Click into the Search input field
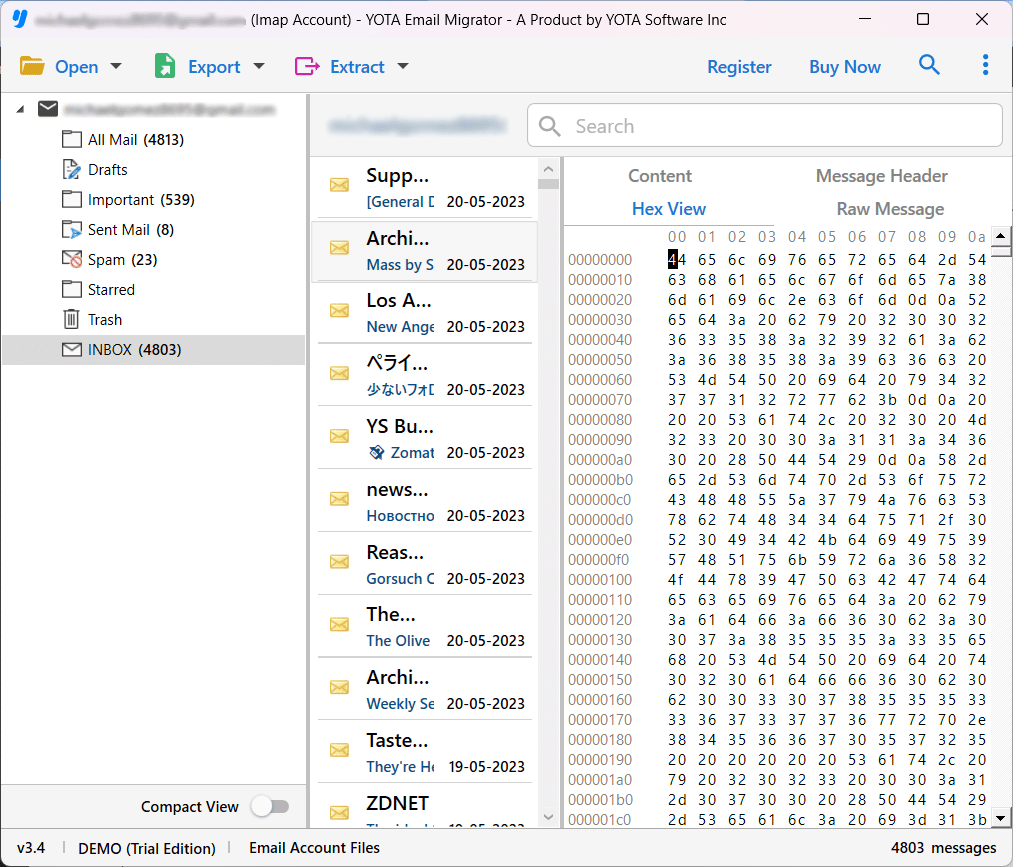1013x867 pixels. coord(764,125)
